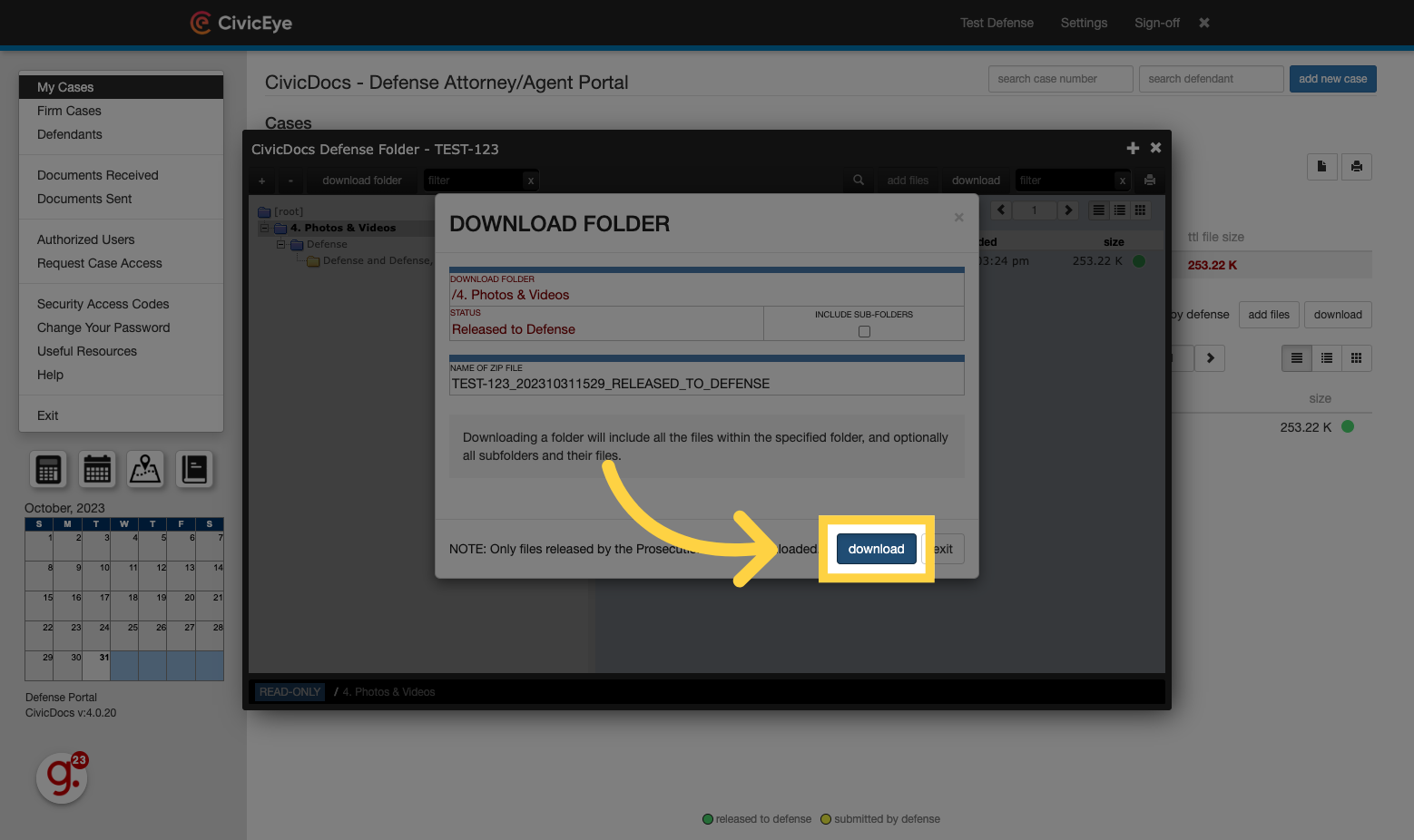Screen dimensions: 1414x840
Task: Click the download button in the dialog
Action: tap(876, 549)
